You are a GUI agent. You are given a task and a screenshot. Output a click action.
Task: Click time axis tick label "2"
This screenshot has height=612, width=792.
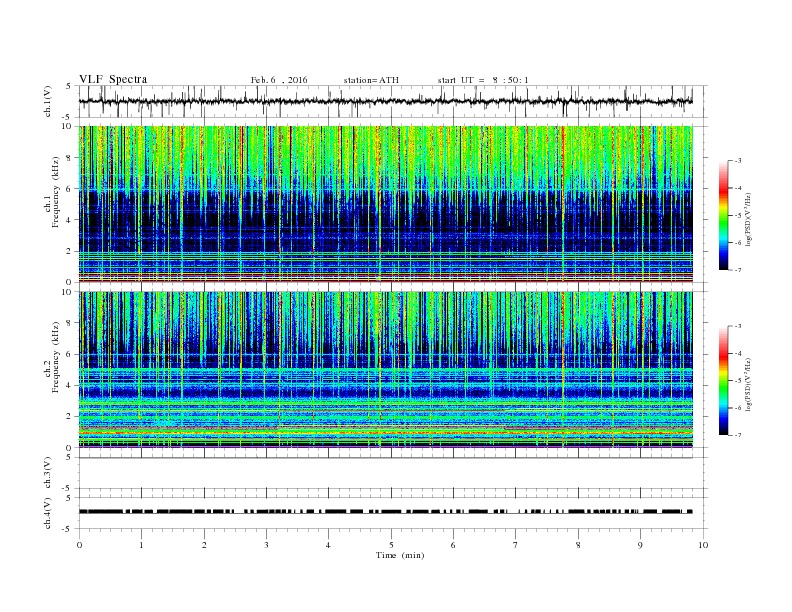(204, 545)
